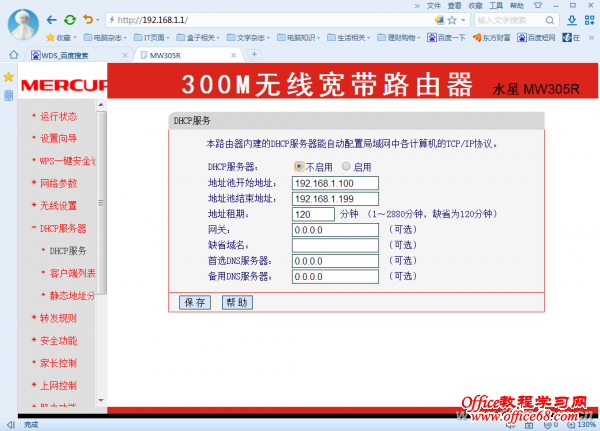
Task: Click the sidebar mobile phone icon
Action: pyautogui.click(x=8, y=95)
